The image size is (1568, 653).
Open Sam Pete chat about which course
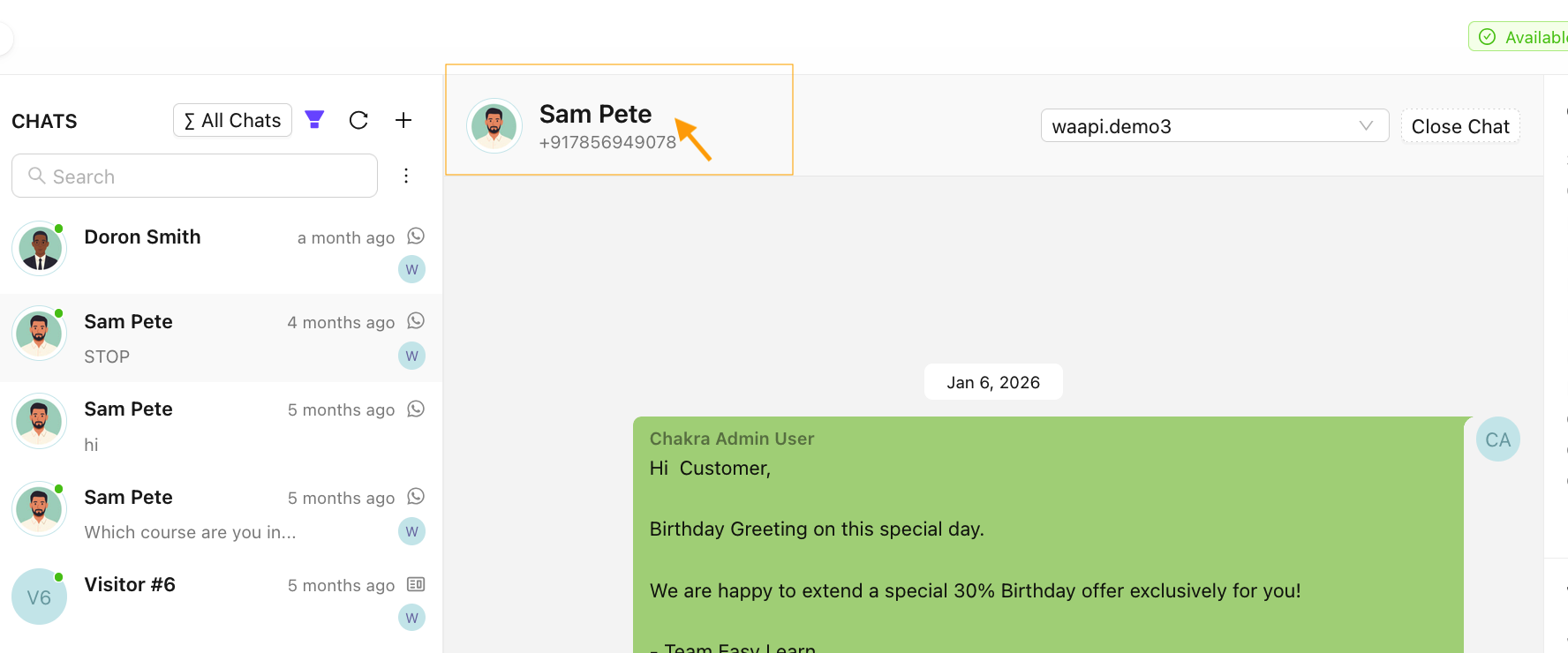pyautogui.click(x=221, y=514)
